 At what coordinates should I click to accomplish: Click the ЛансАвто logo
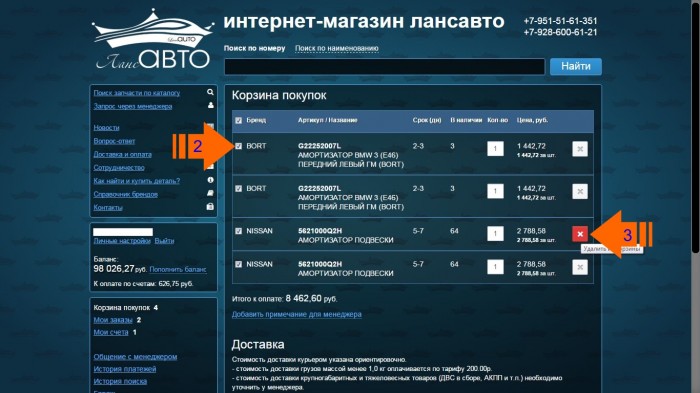click(153, 39)
